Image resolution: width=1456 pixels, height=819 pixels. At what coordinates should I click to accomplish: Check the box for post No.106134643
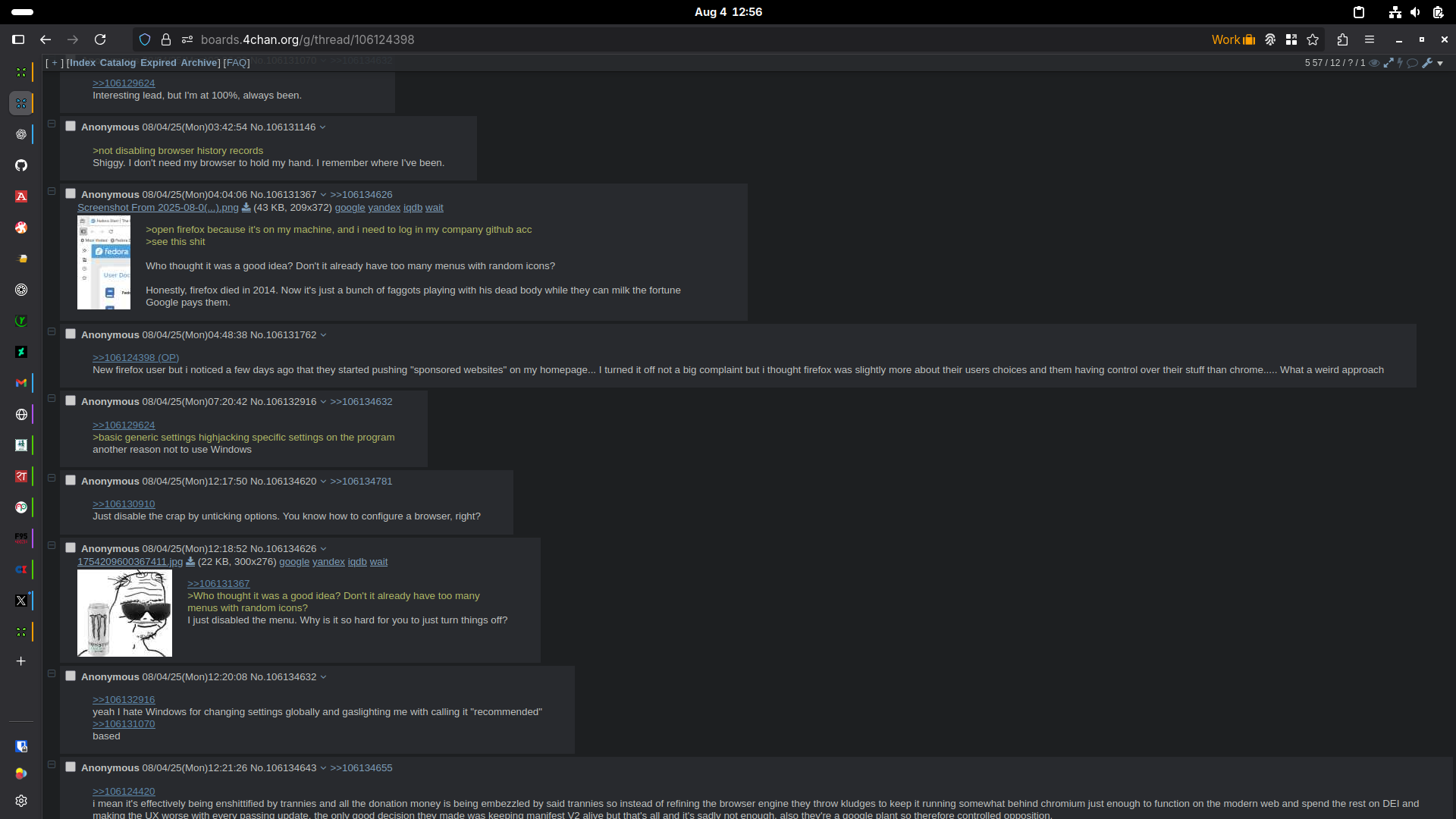coord(71,767)
